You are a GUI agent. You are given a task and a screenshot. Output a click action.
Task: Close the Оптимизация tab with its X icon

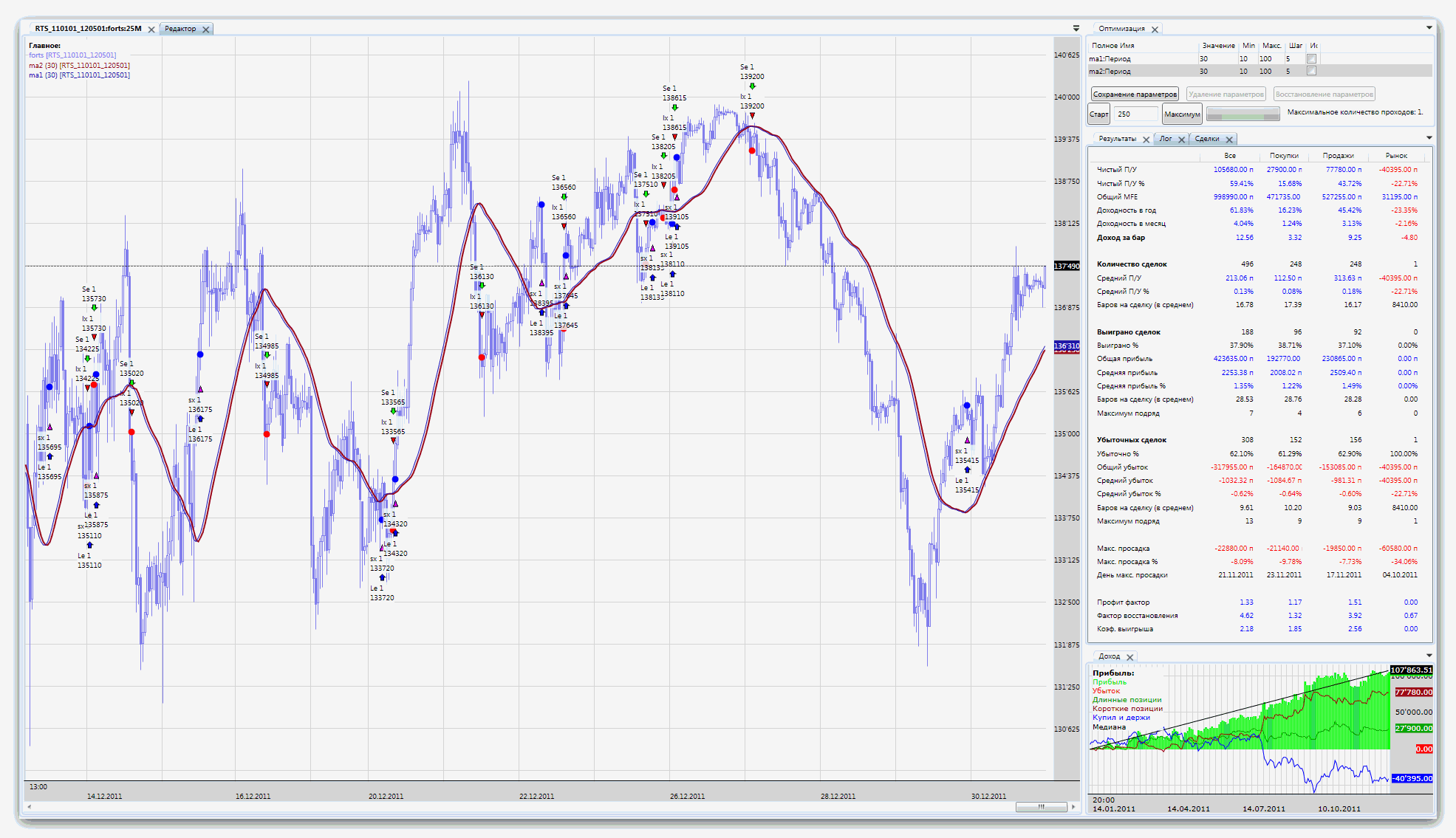1155,30
